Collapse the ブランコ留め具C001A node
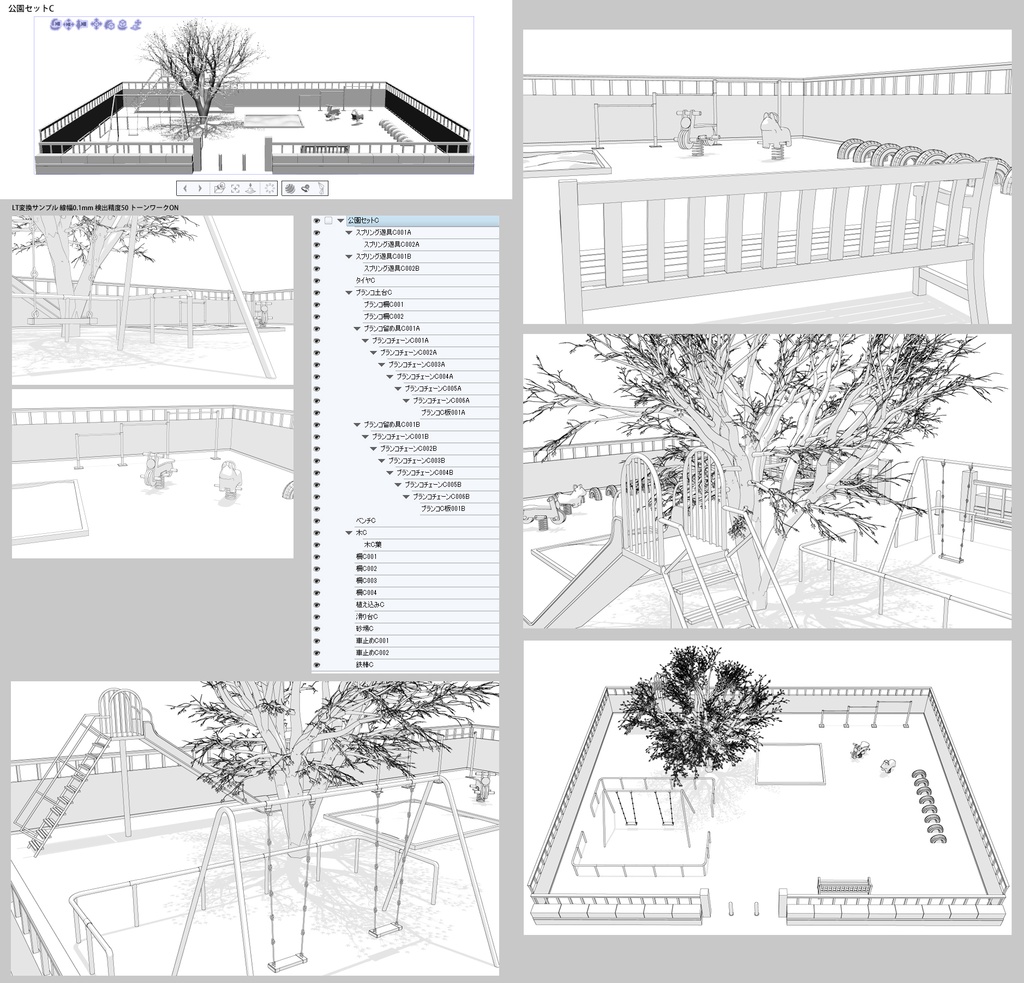This screenshot has width=1024, height=983. click(357, 329)
